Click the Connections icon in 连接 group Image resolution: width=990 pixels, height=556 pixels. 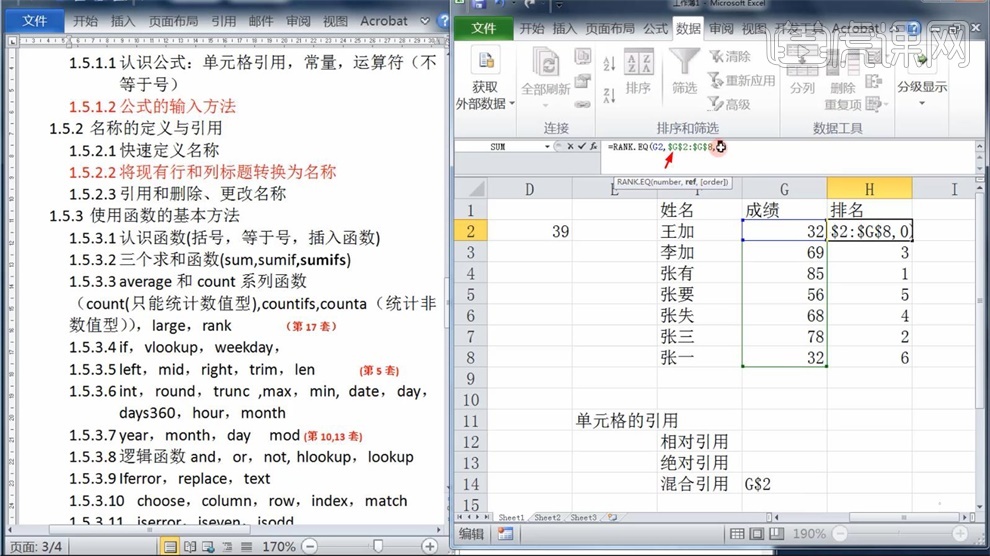[582, 56]
